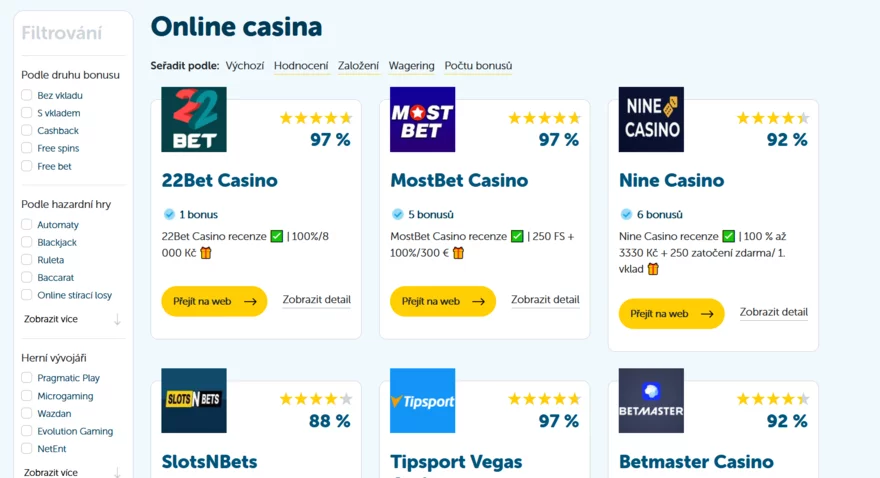Check the 'Free spins' filter

27,149
